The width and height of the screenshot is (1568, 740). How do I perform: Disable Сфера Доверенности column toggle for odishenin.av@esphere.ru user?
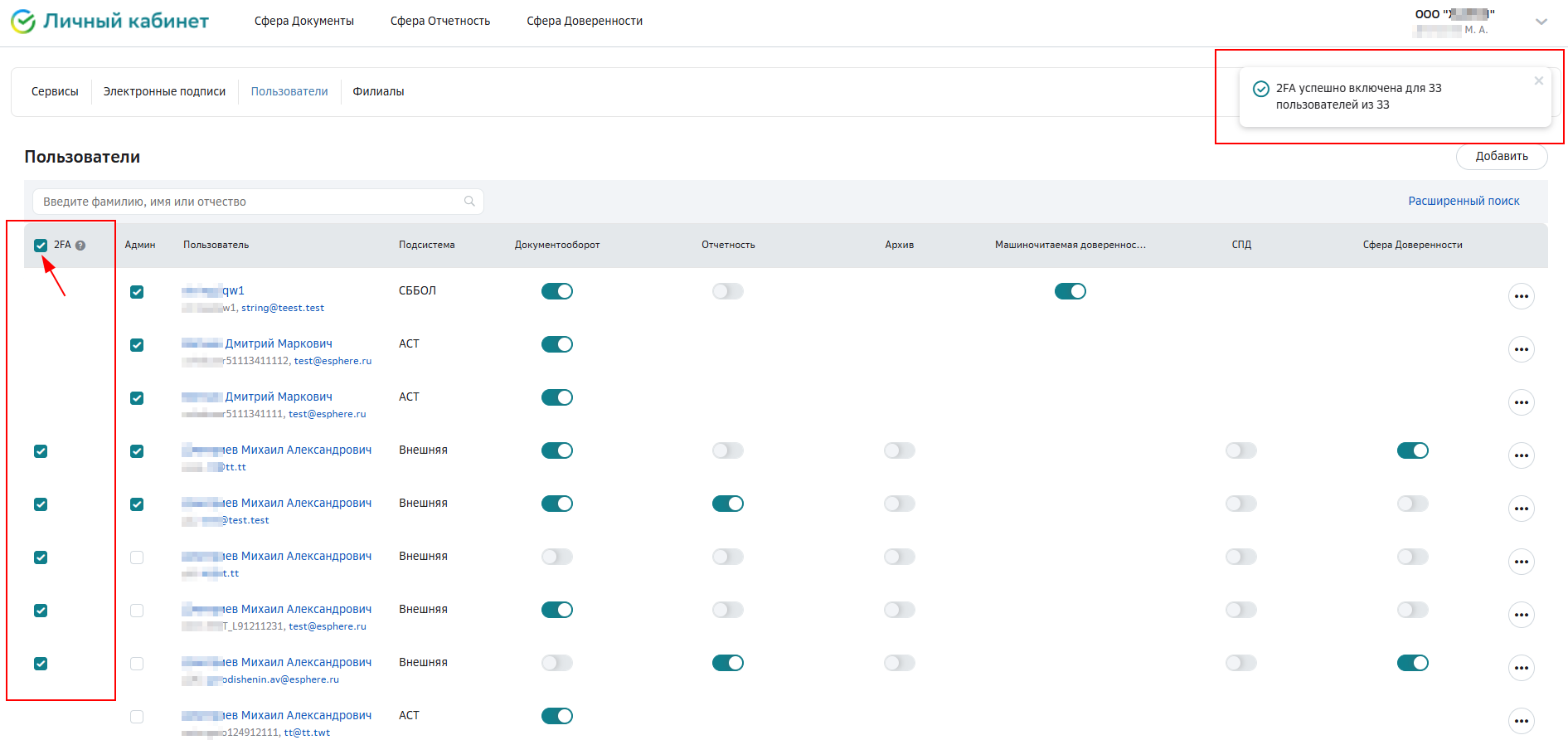click(1413, 663)
